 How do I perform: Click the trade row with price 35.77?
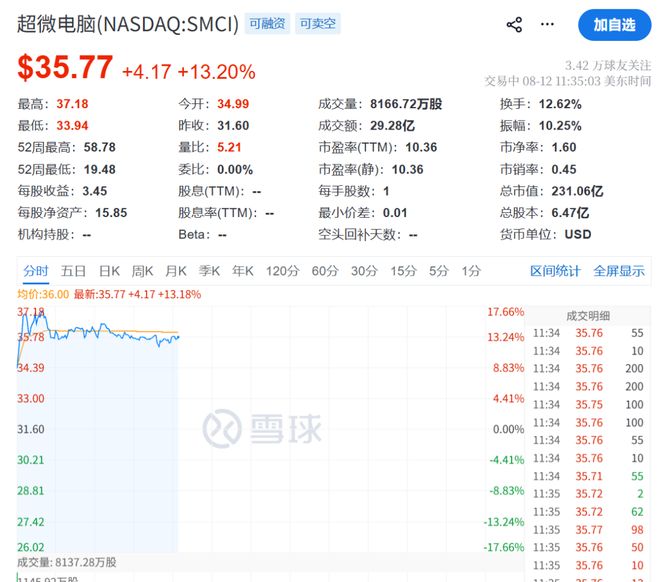click(x=588, y=530)
